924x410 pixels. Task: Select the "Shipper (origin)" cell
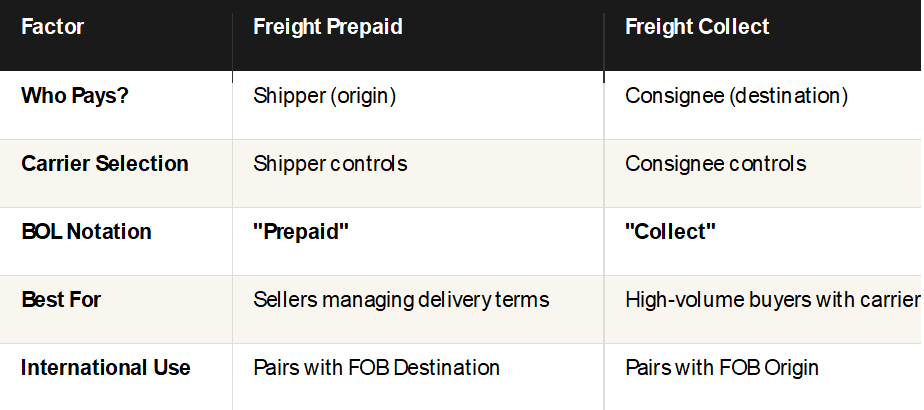pyautogui.click(x=325, y=96)
